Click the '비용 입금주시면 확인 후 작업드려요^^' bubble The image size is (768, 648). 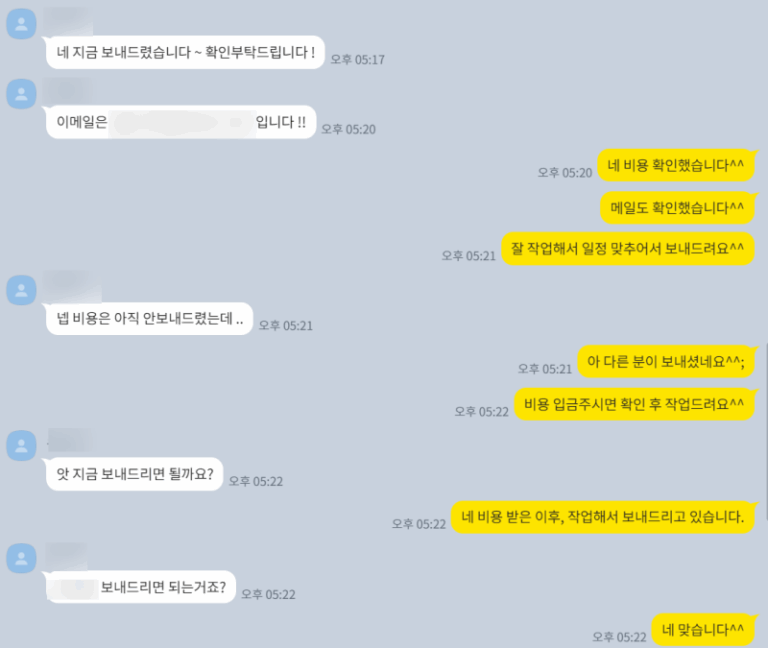point(634,404)
